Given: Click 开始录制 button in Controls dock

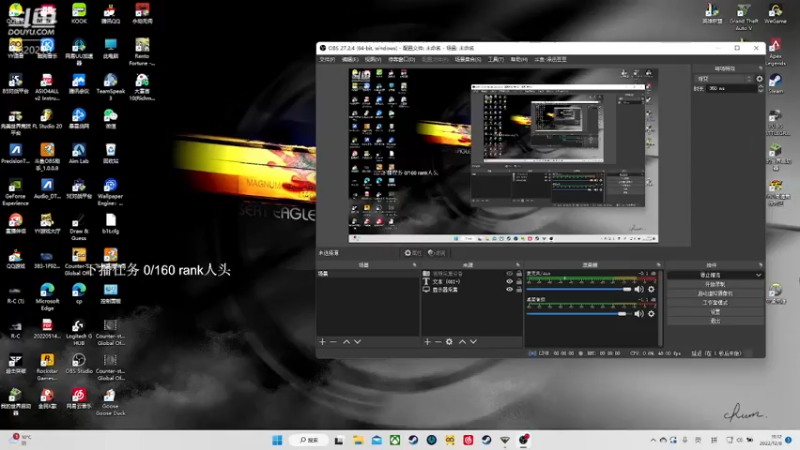Looking at the screenshot, I should [x=715, y=284].
